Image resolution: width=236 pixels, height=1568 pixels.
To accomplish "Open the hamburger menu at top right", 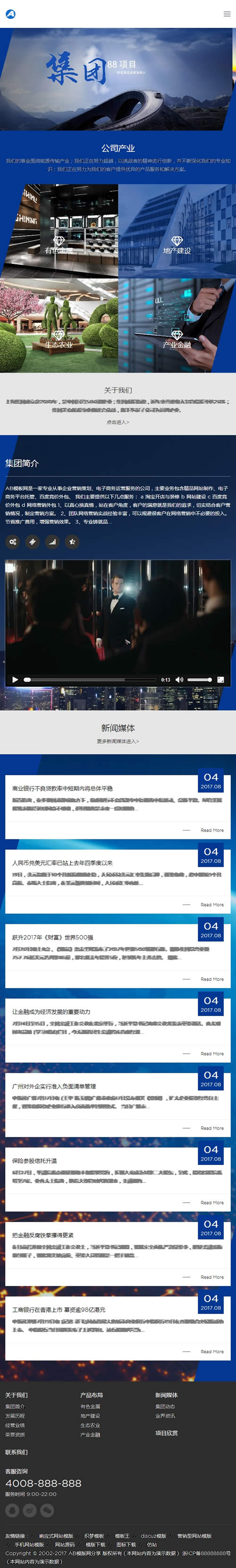I will [x=227, y=14].
